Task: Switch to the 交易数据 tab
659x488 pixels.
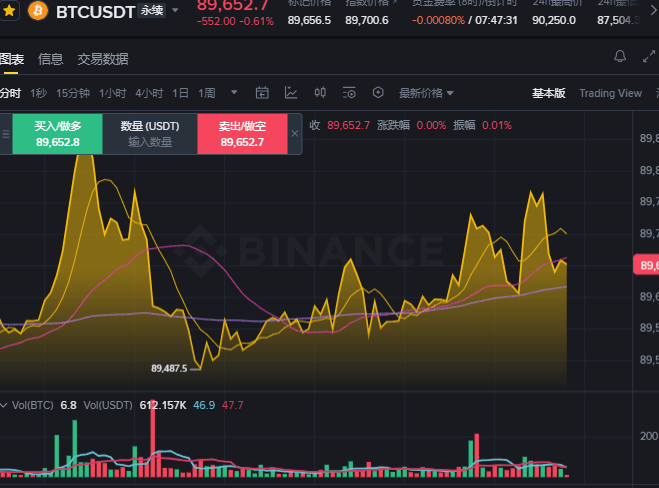Action: [x=103, y=59]
